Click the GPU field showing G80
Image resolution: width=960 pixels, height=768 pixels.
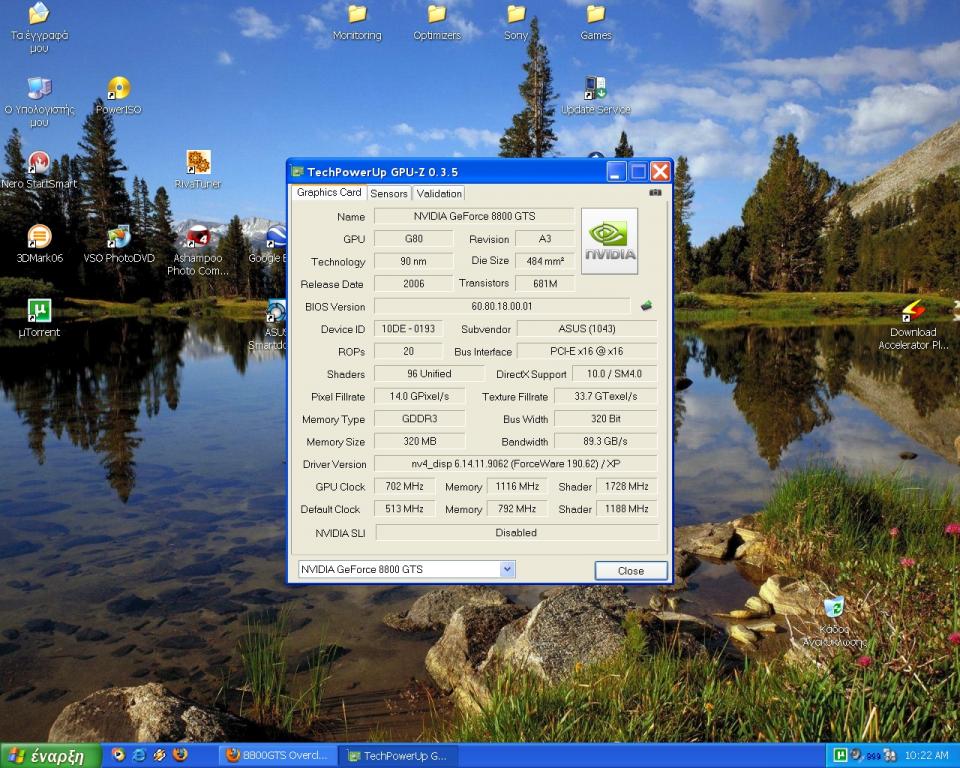(413, 239)
